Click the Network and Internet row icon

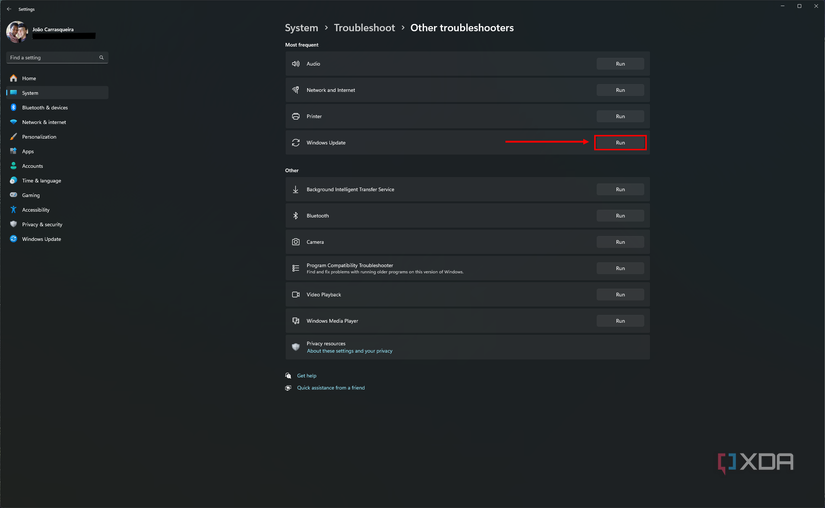(296, 90)
